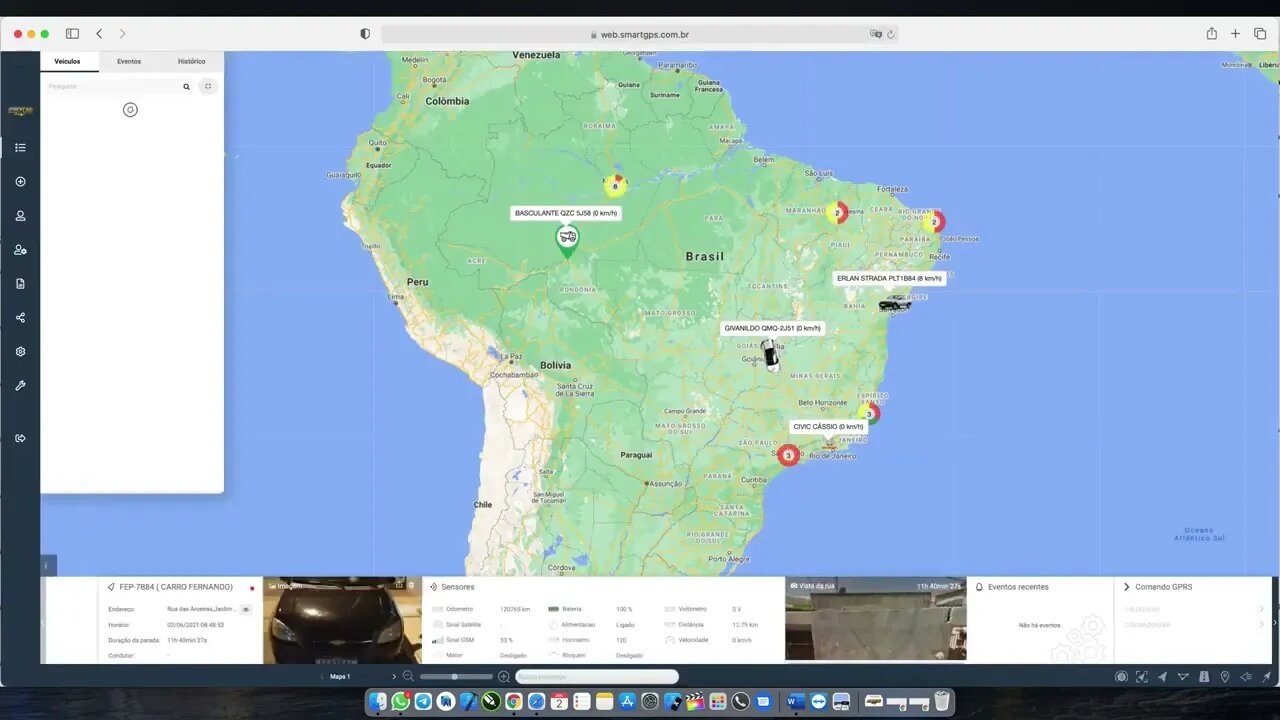
Task: Zoom out with the minus magnifier
Action: 408,677
